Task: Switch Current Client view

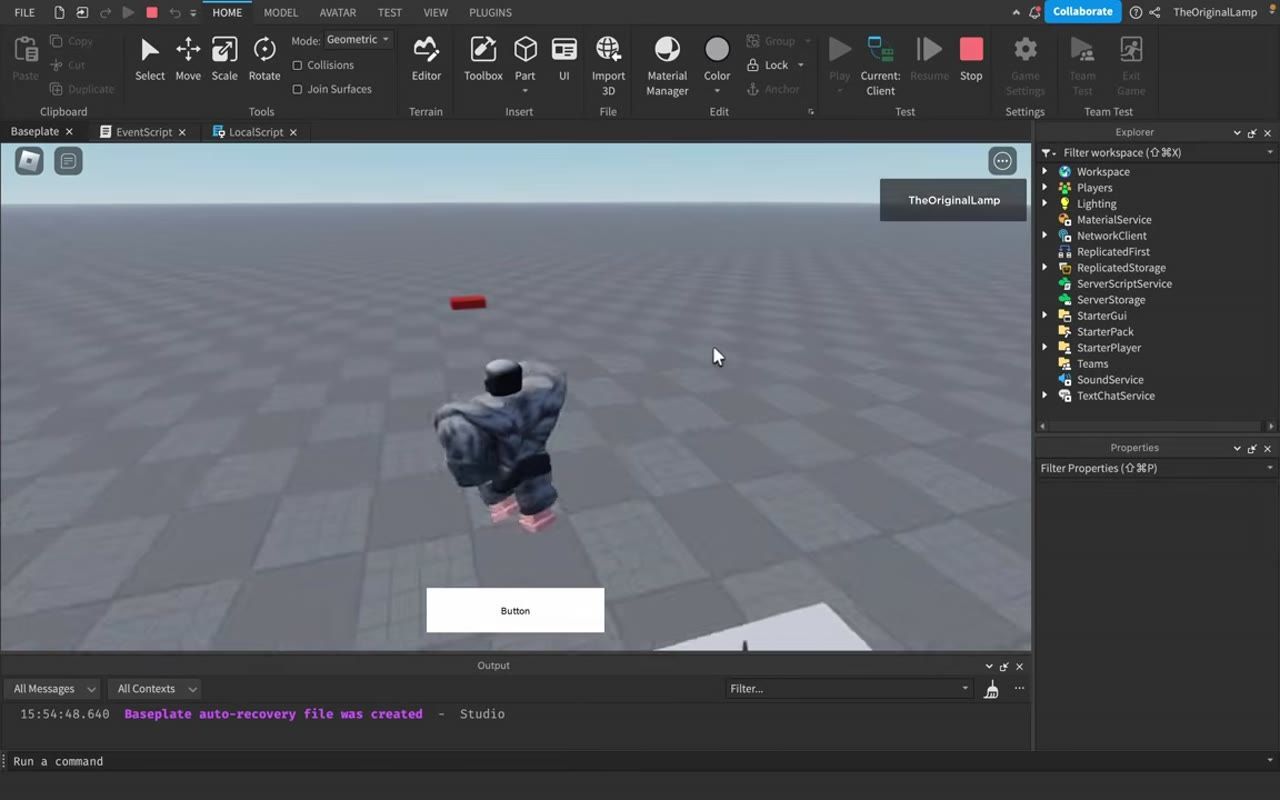Action: pos(880,66)
